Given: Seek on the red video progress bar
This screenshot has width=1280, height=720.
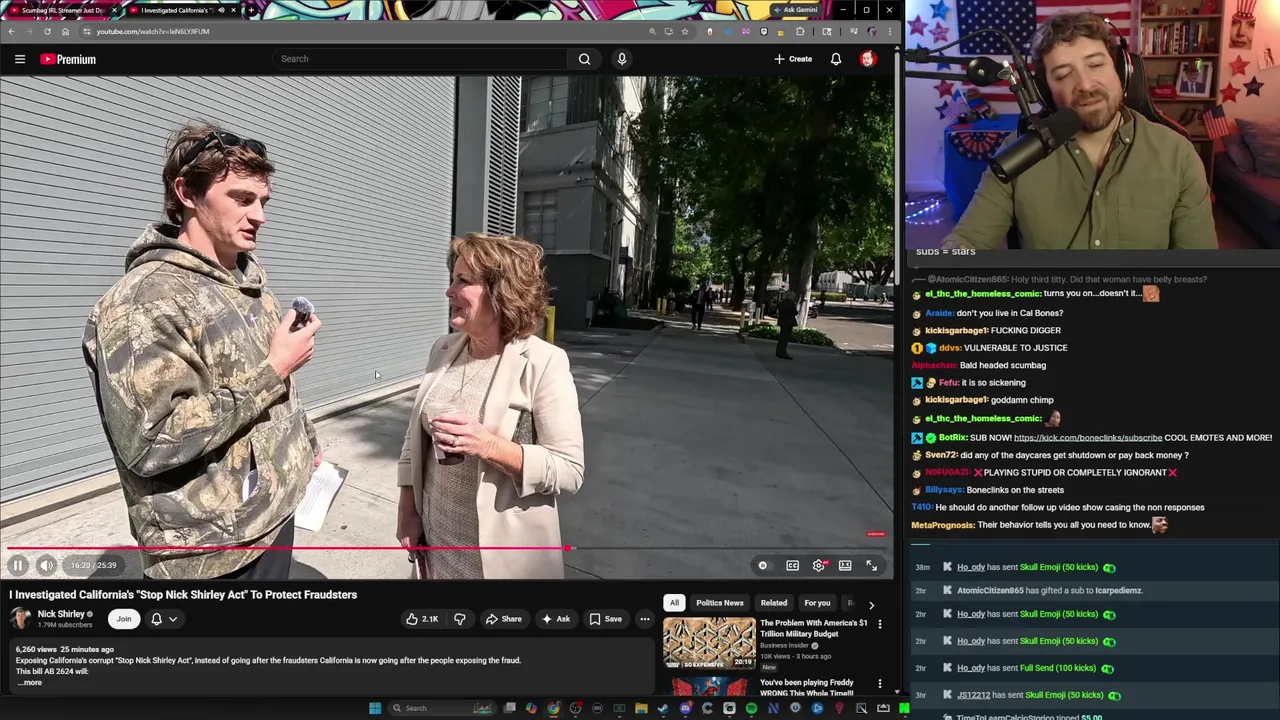Looking at the screenshot, I should point(447,548).
